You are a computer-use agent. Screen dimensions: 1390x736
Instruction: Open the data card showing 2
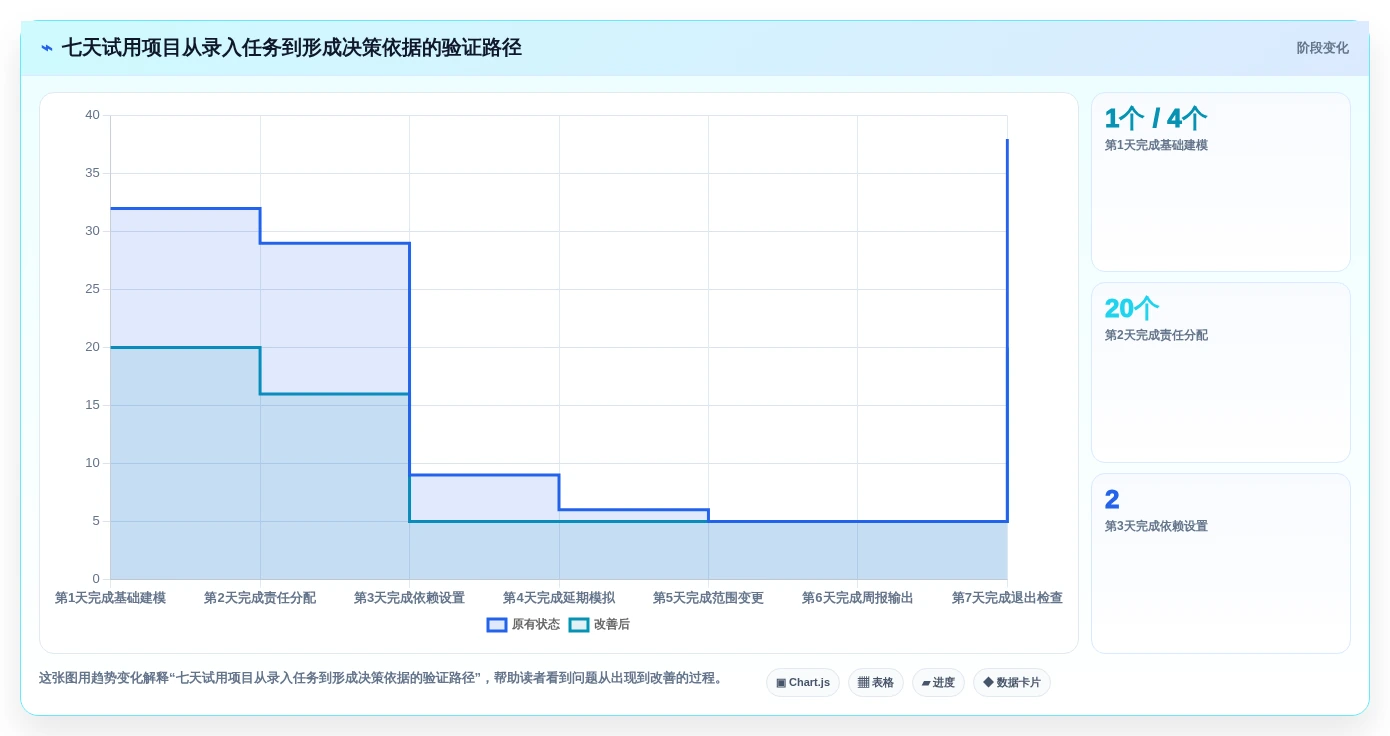(1221, 563)
